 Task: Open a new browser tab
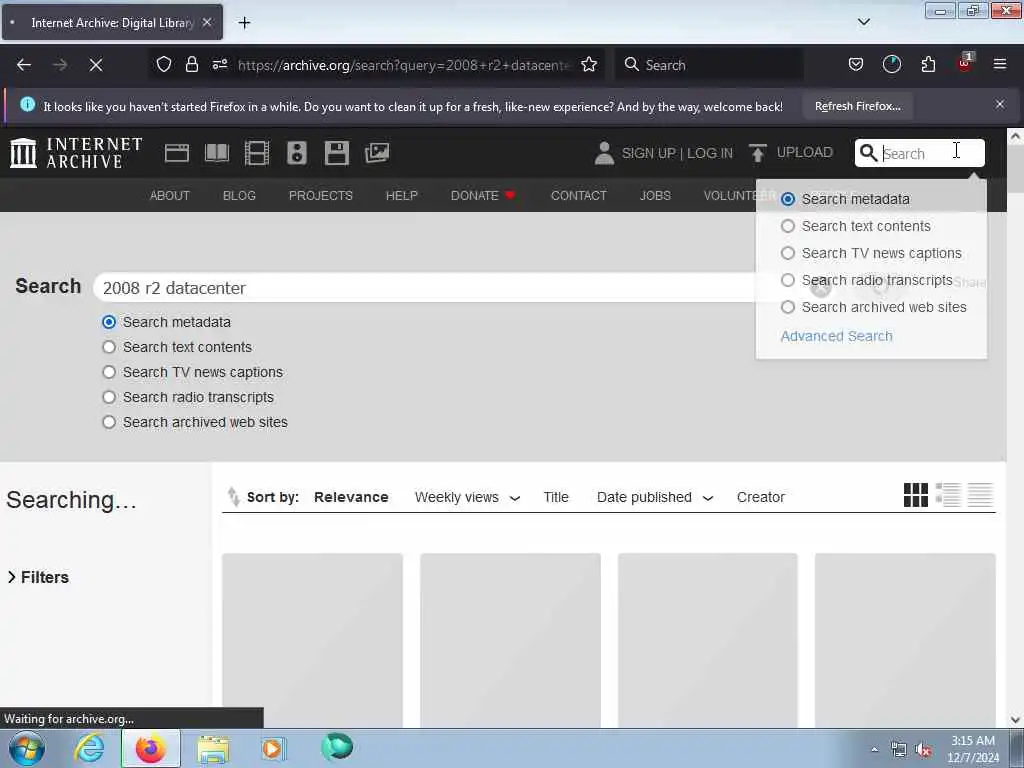(x=244, y=23)
